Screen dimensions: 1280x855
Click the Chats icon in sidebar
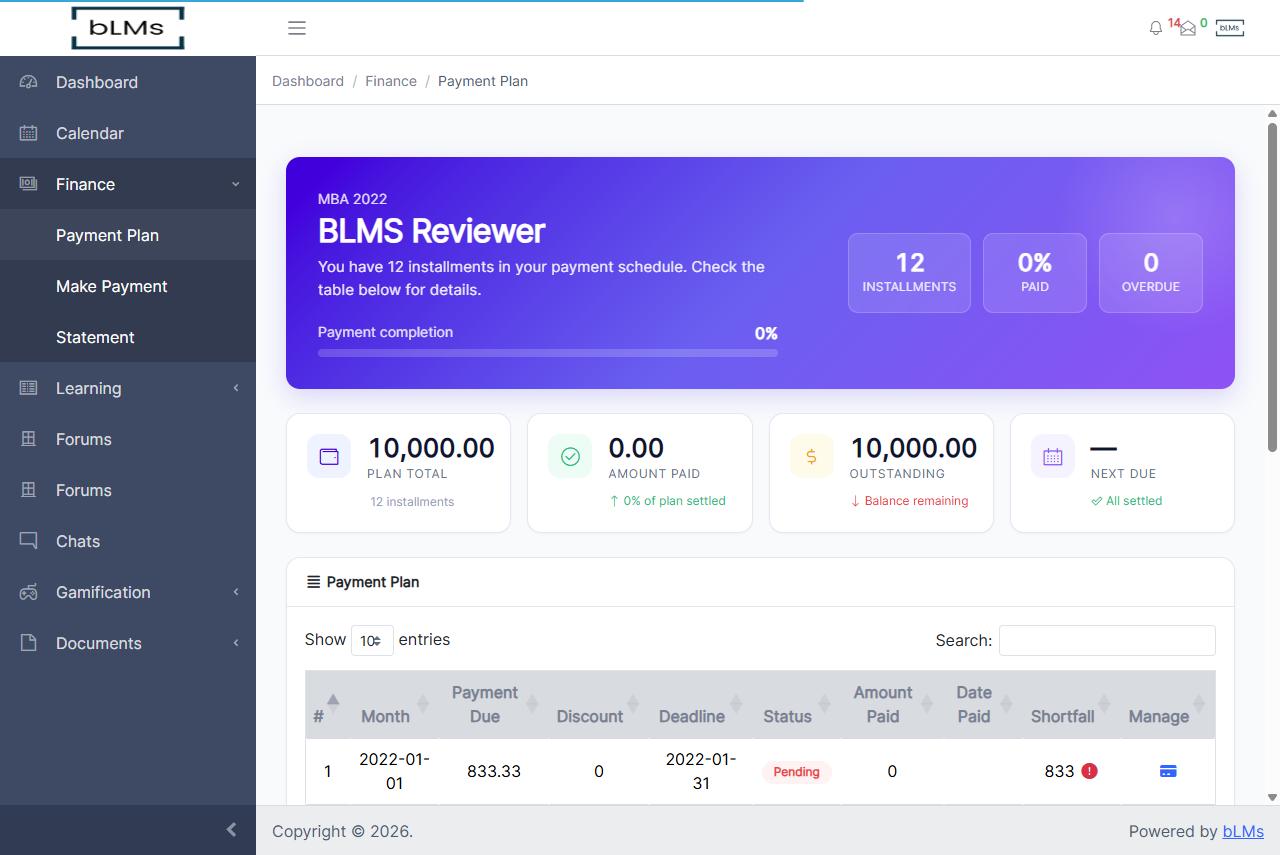pyautogui.click(x=28, y=541)
